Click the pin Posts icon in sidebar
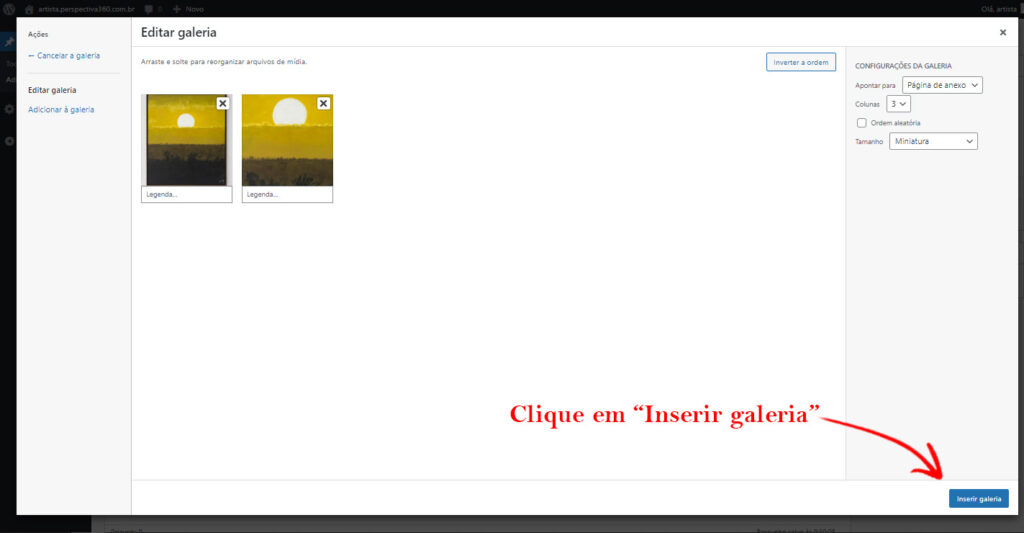Viewport: 1024px width, 533px height. click(x=8, y=42)
